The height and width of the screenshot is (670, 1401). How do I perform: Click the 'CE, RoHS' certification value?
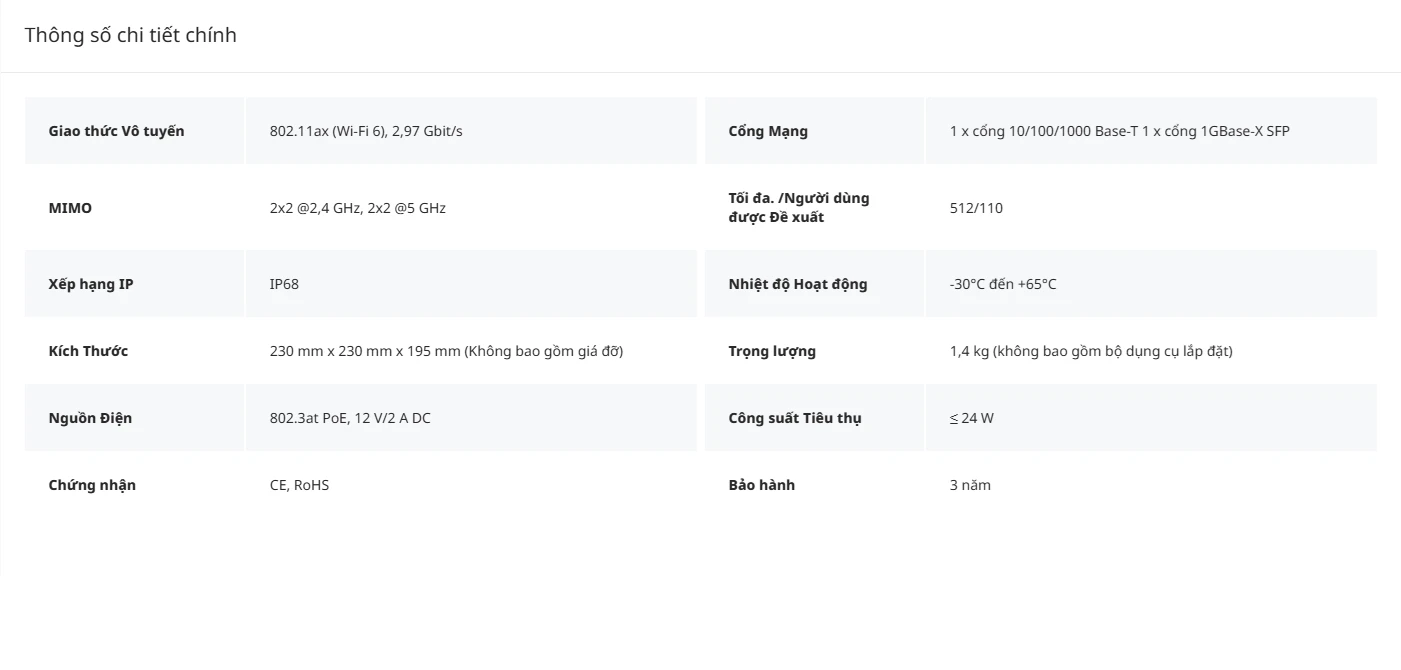(299, 485)
